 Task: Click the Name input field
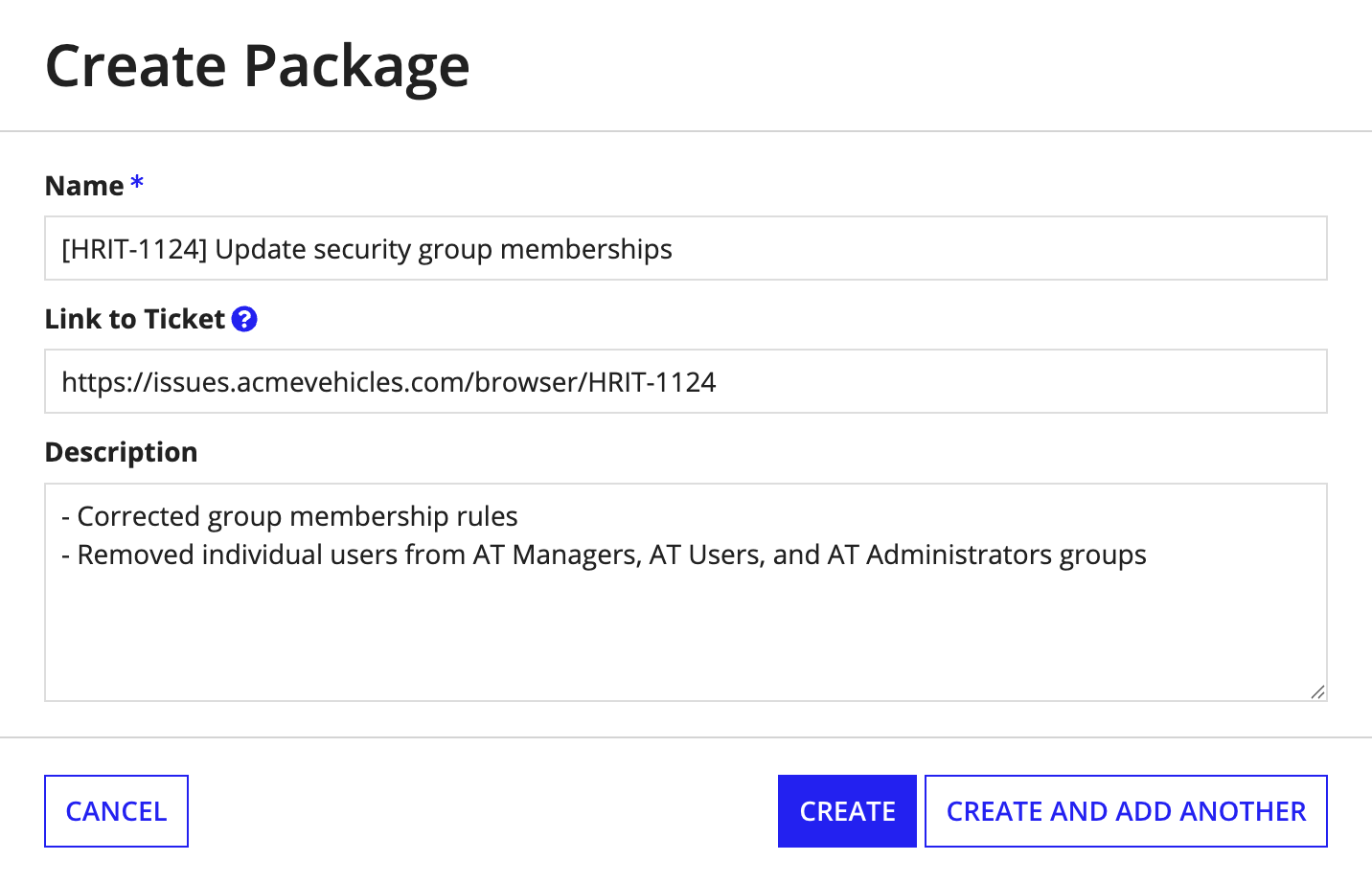click(686, 248)
